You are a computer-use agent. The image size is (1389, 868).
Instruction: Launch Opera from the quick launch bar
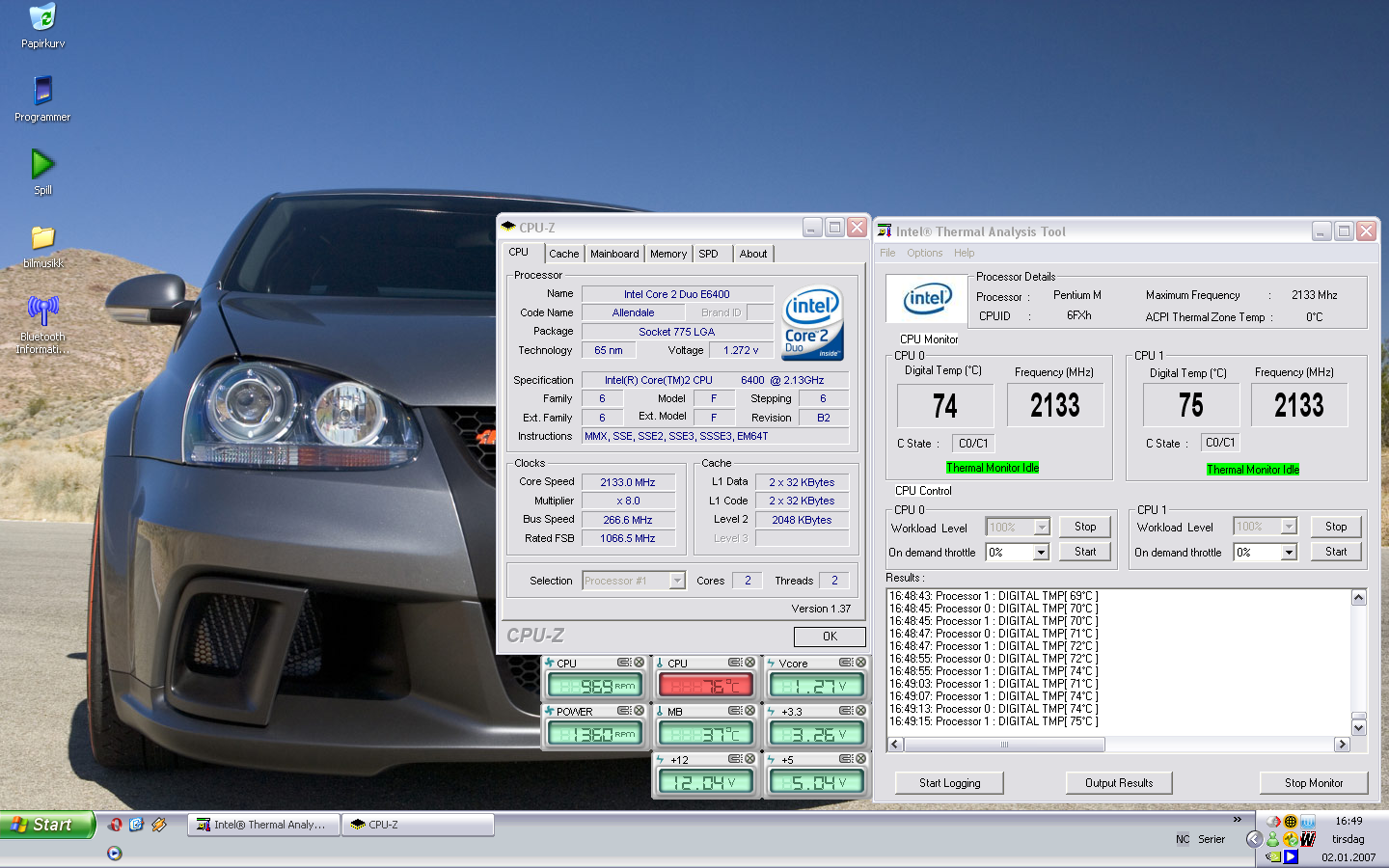click(115, 825)
